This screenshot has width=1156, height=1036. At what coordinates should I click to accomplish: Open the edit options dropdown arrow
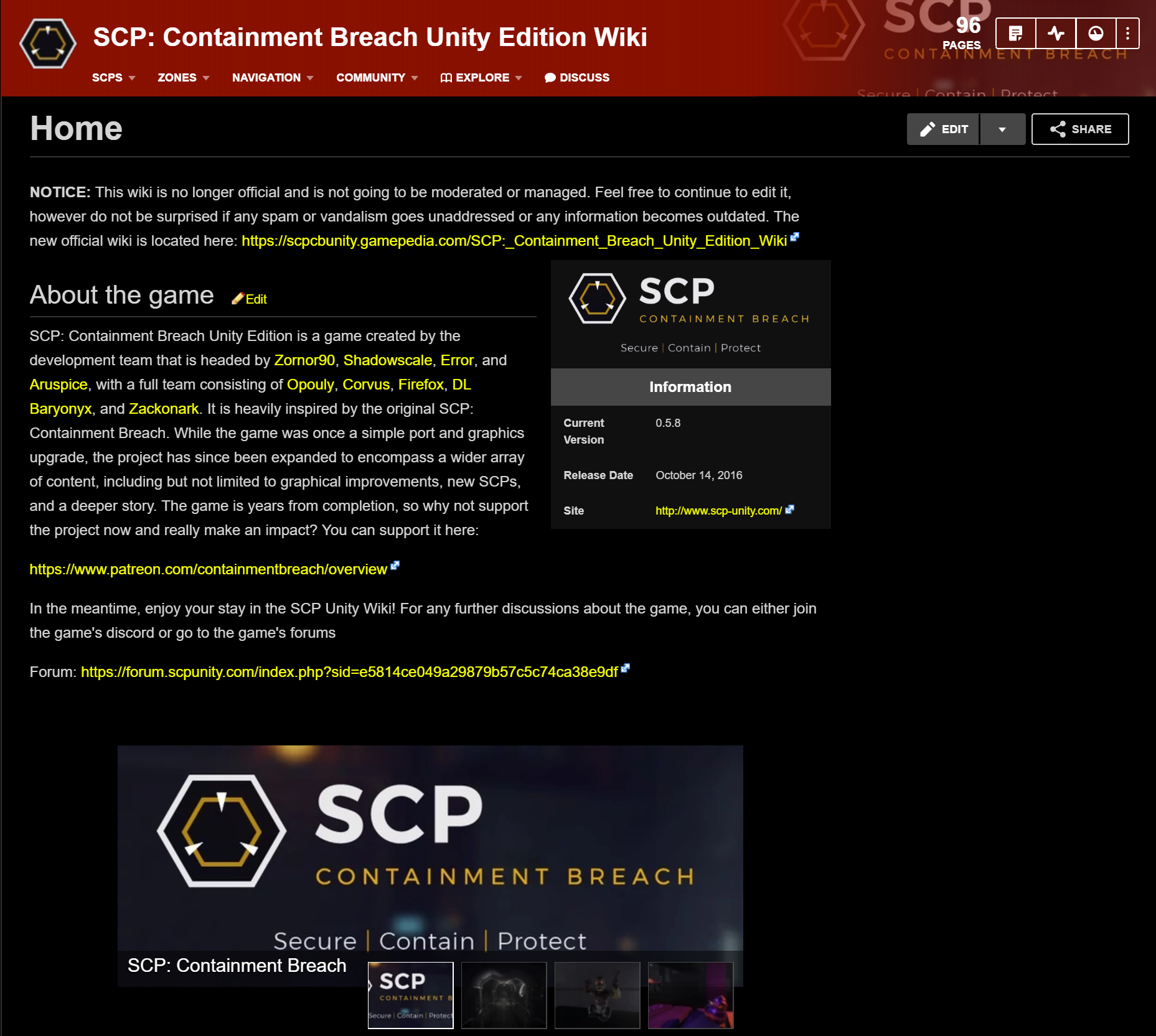tap(1002, 129)
